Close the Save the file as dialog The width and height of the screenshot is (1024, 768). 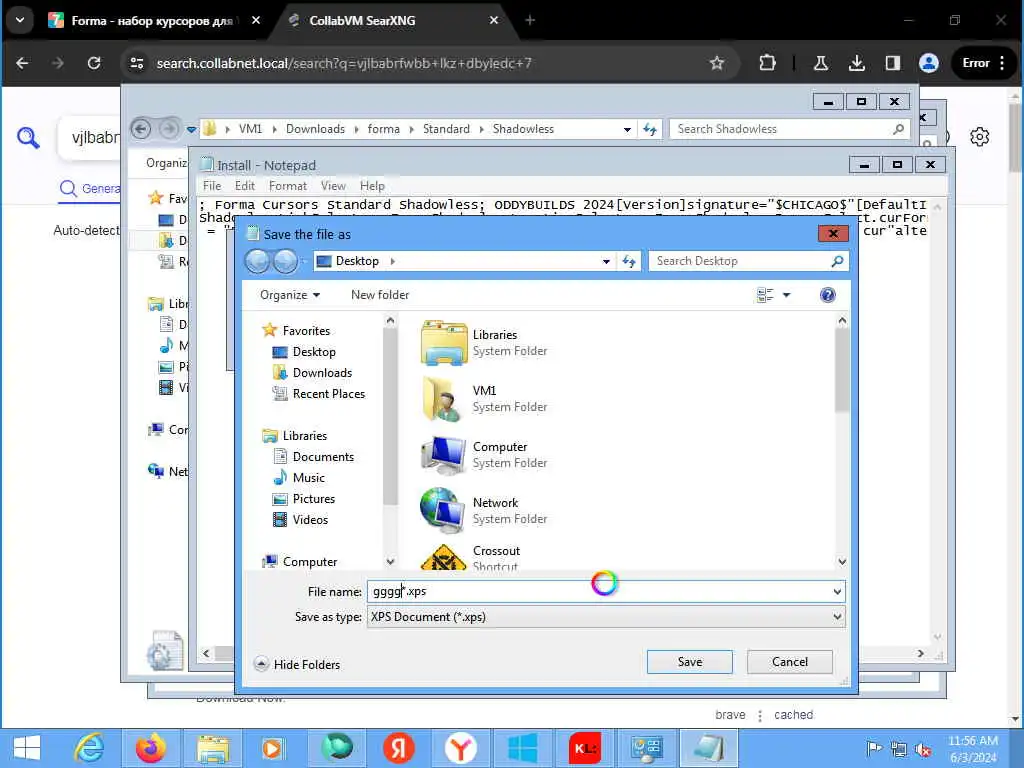833,234
